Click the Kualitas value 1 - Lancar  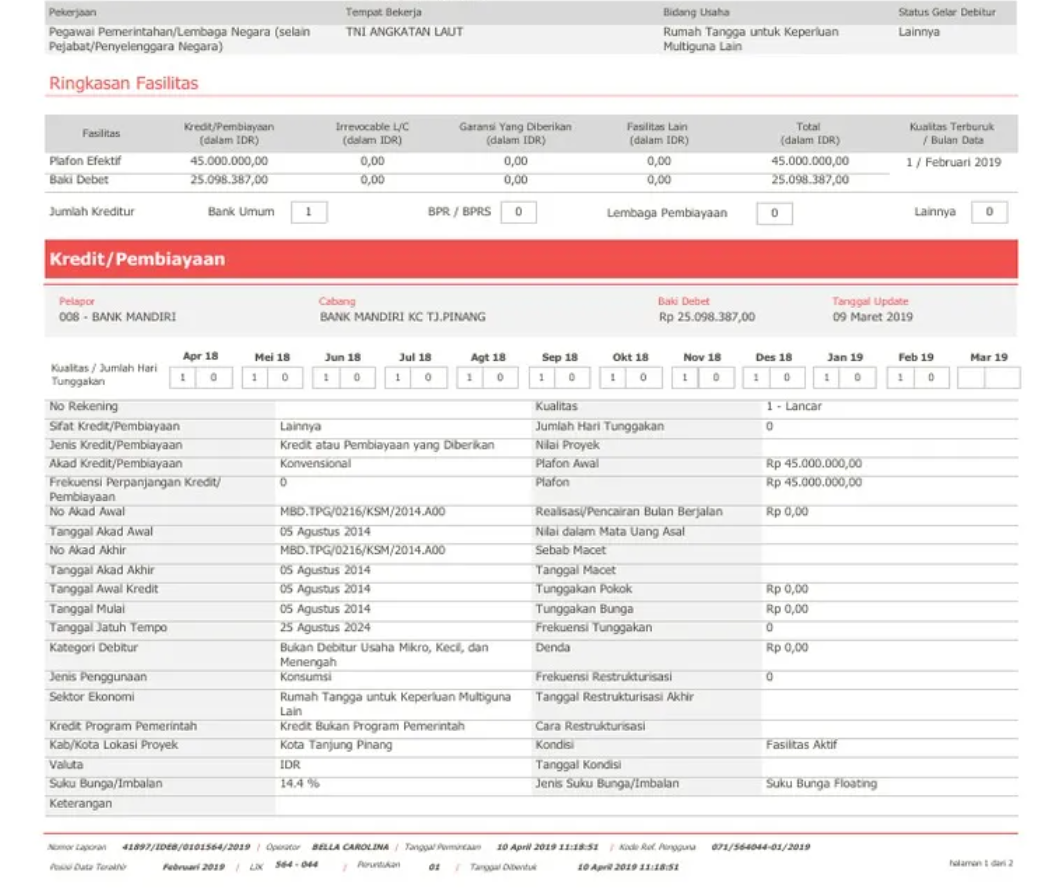pos(794,407)
